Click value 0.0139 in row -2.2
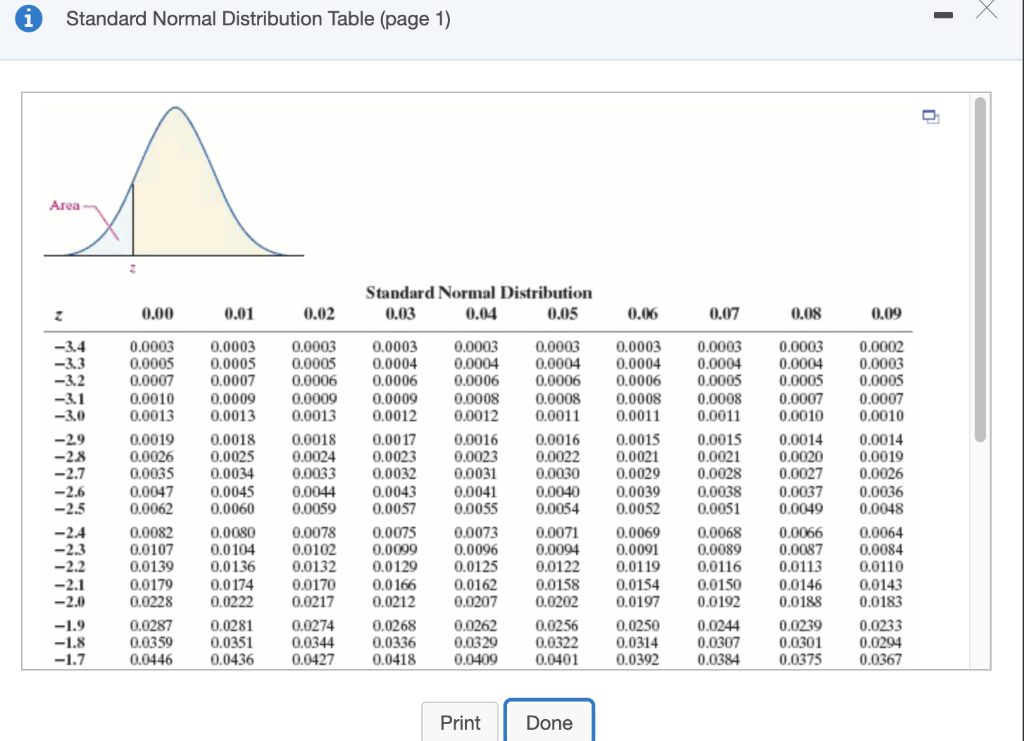The width and height of the screenshot is (1024, 741). pyautogui.click(x=152, y=567)
